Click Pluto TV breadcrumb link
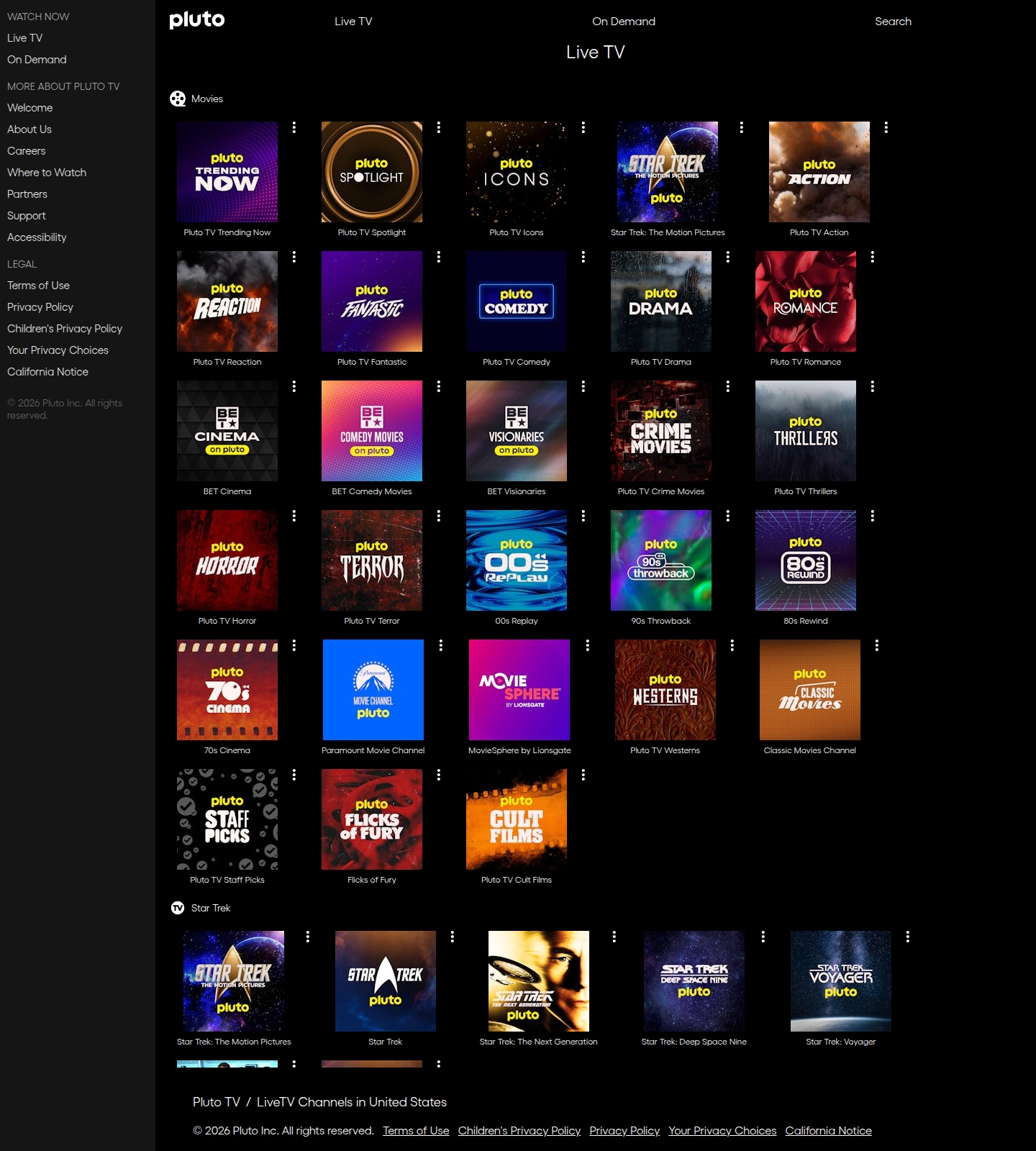Image resolution: width=1036 pixels, height=1151 pixels. coord(217,1102)
